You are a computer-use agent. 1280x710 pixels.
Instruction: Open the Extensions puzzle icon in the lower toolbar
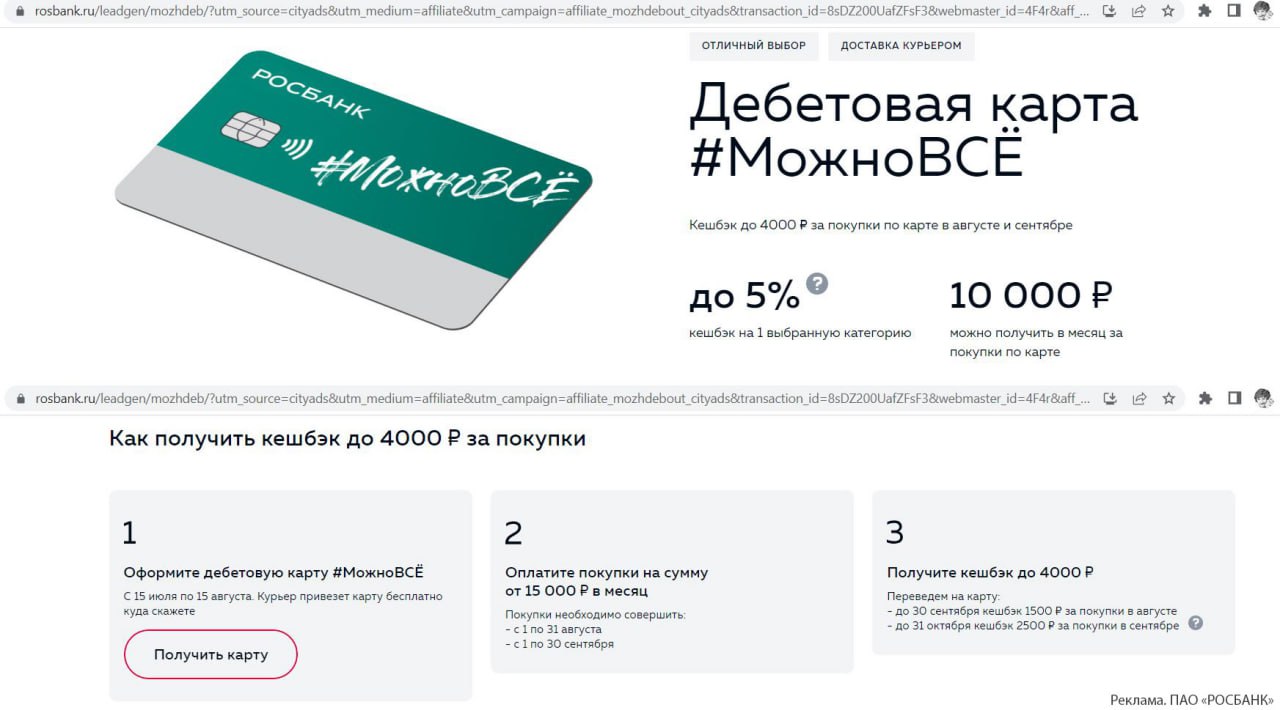coord(1205,398)
